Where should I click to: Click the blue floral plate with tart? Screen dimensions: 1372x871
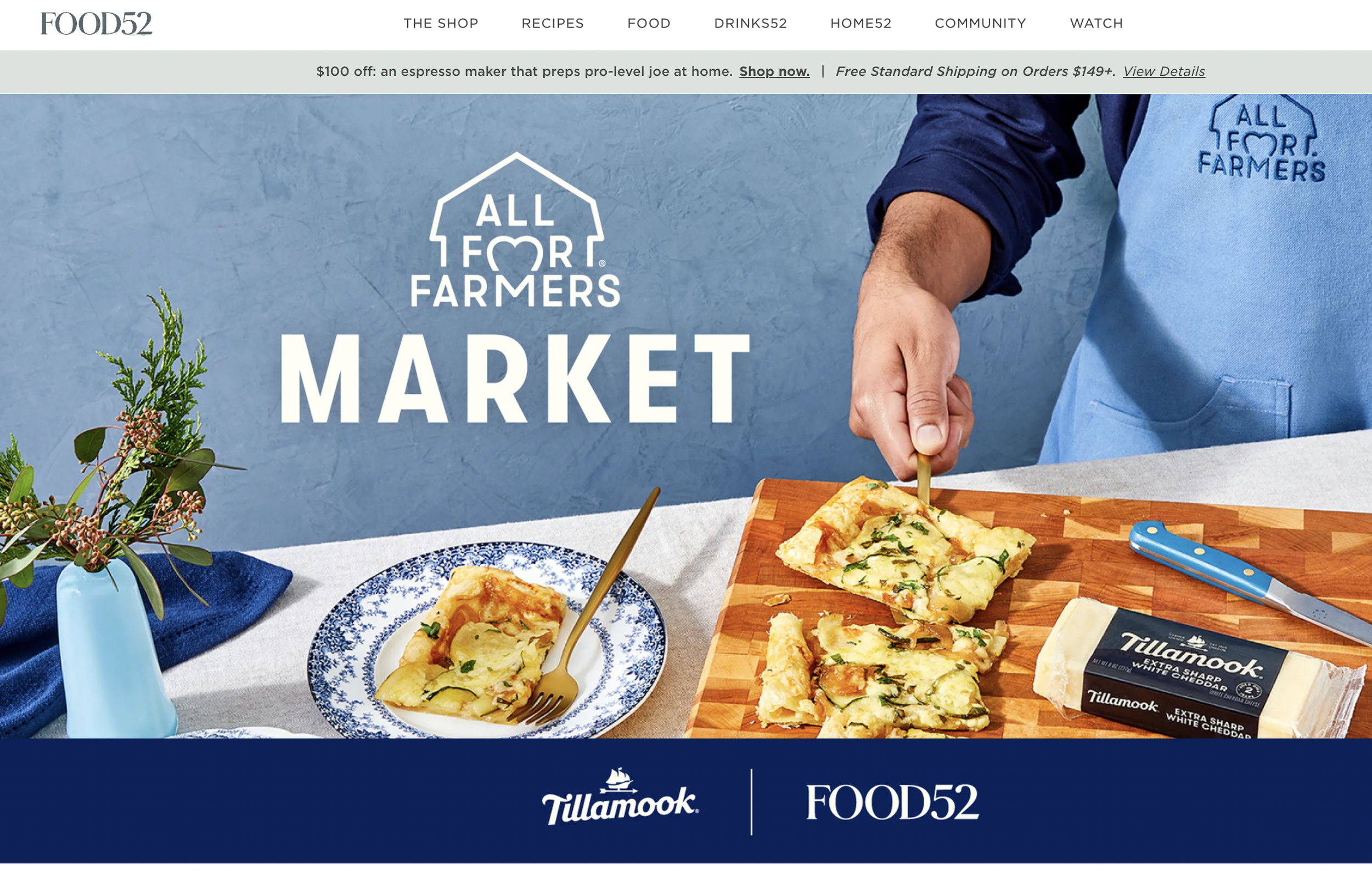pyautogui.click(x=487, y=640)
